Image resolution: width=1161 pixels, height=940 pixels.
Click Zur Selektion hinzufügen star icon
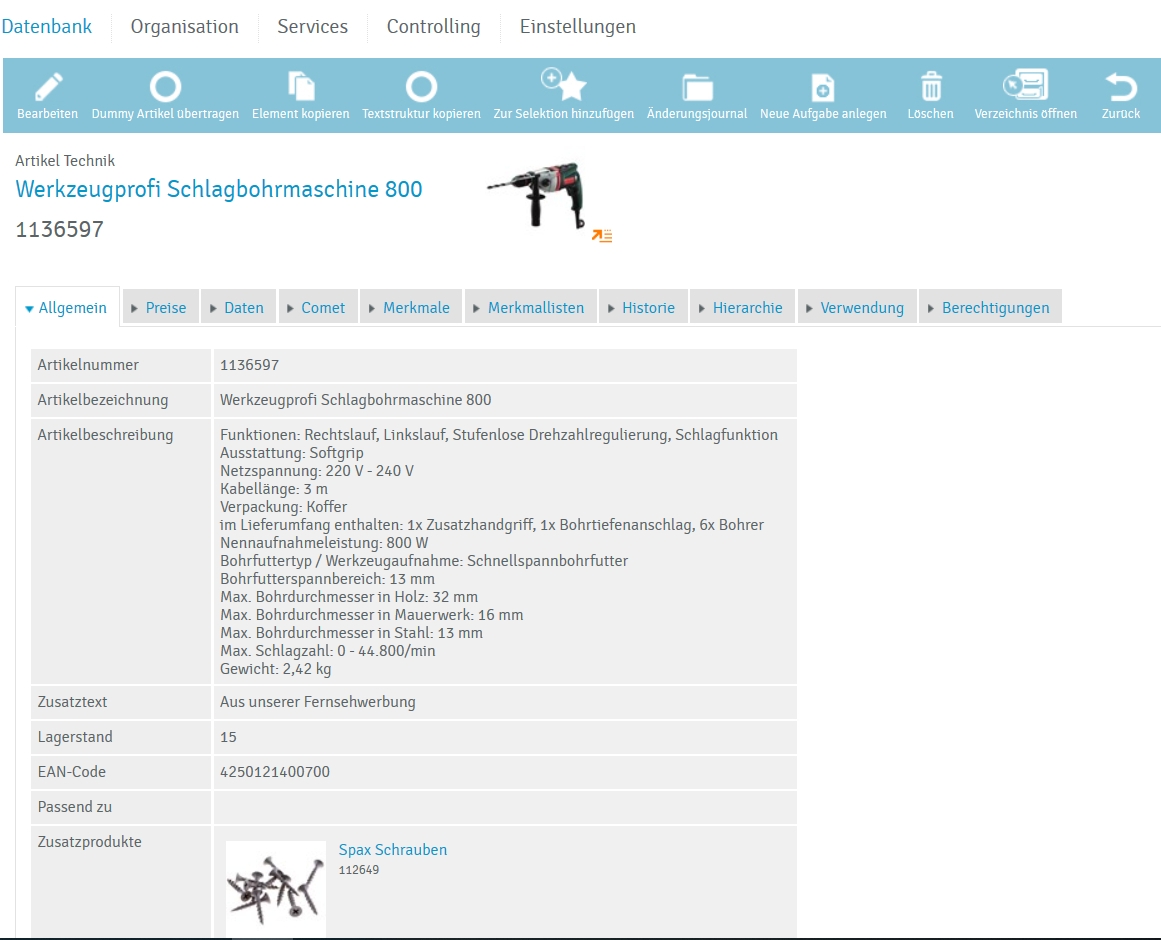tap(564, 84)
